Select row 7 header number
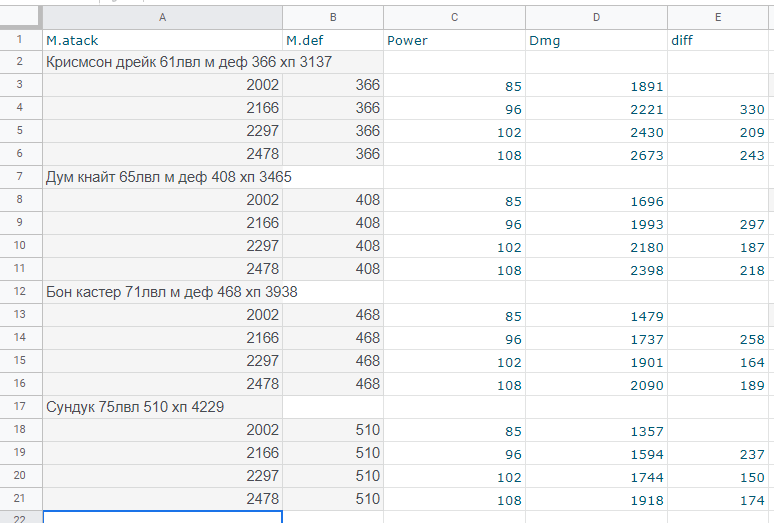The image size is (774, 523). 20,177
